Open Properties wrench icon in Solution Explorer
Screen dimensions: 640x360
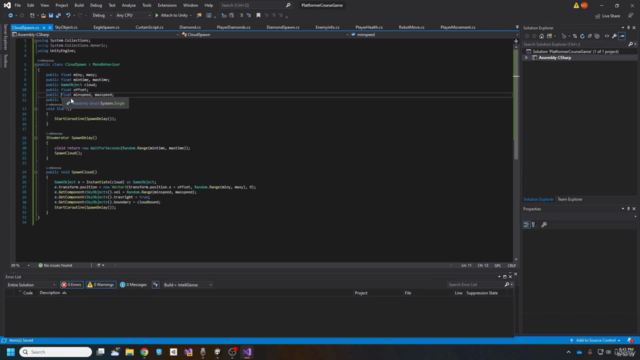pyautogui.click(x=614, y=36)
